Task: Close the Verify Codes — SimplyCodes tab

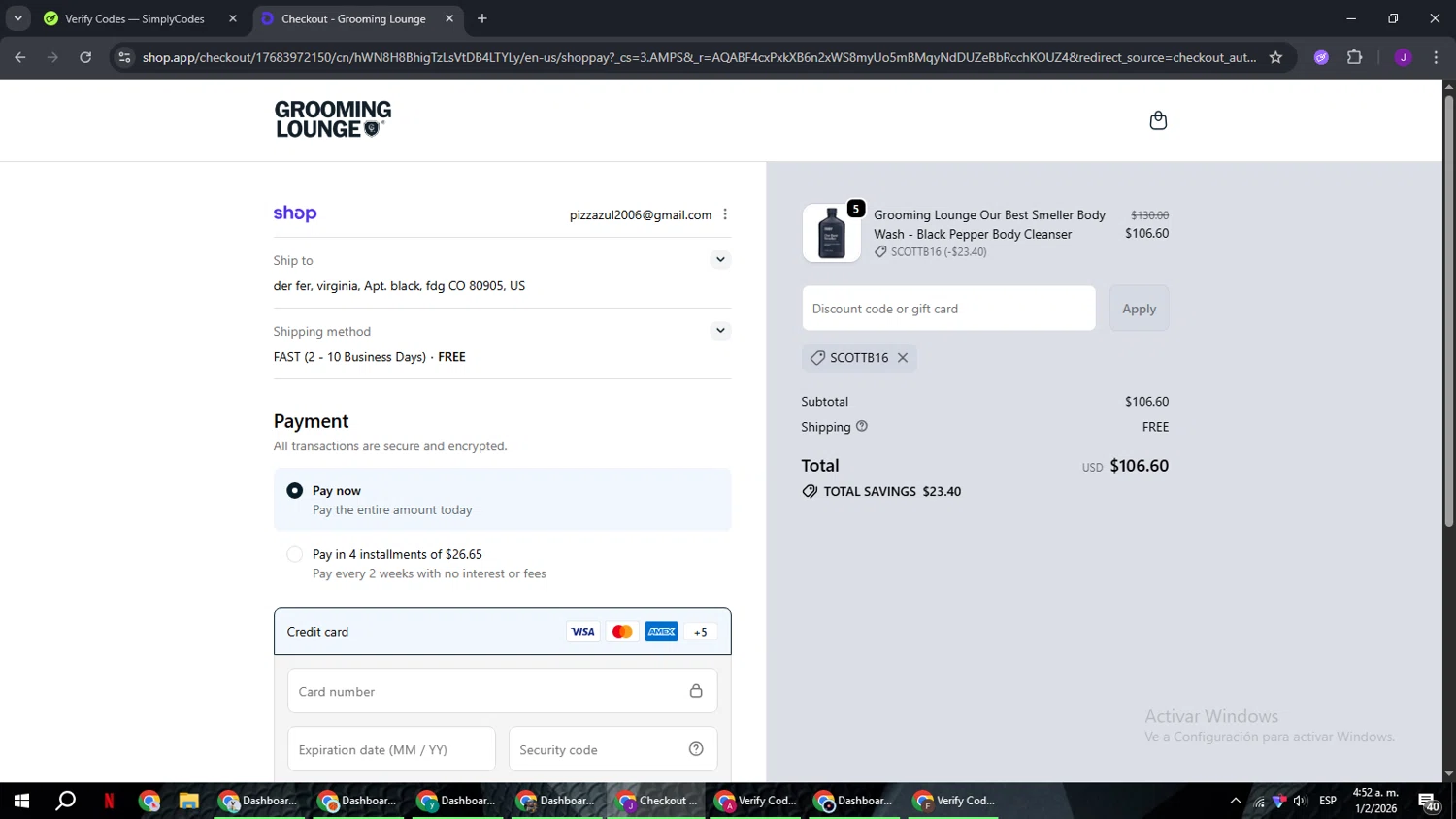Action: 233,18
